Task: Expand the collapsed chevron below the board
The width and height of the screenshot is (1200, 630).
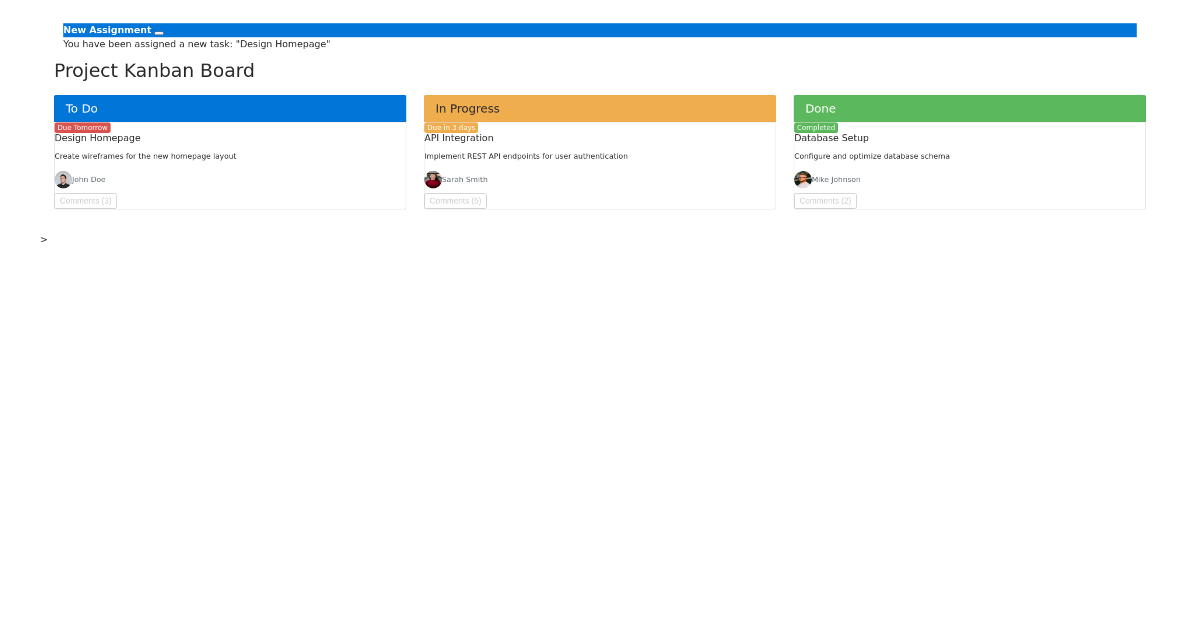Action: tap(43, 239)
